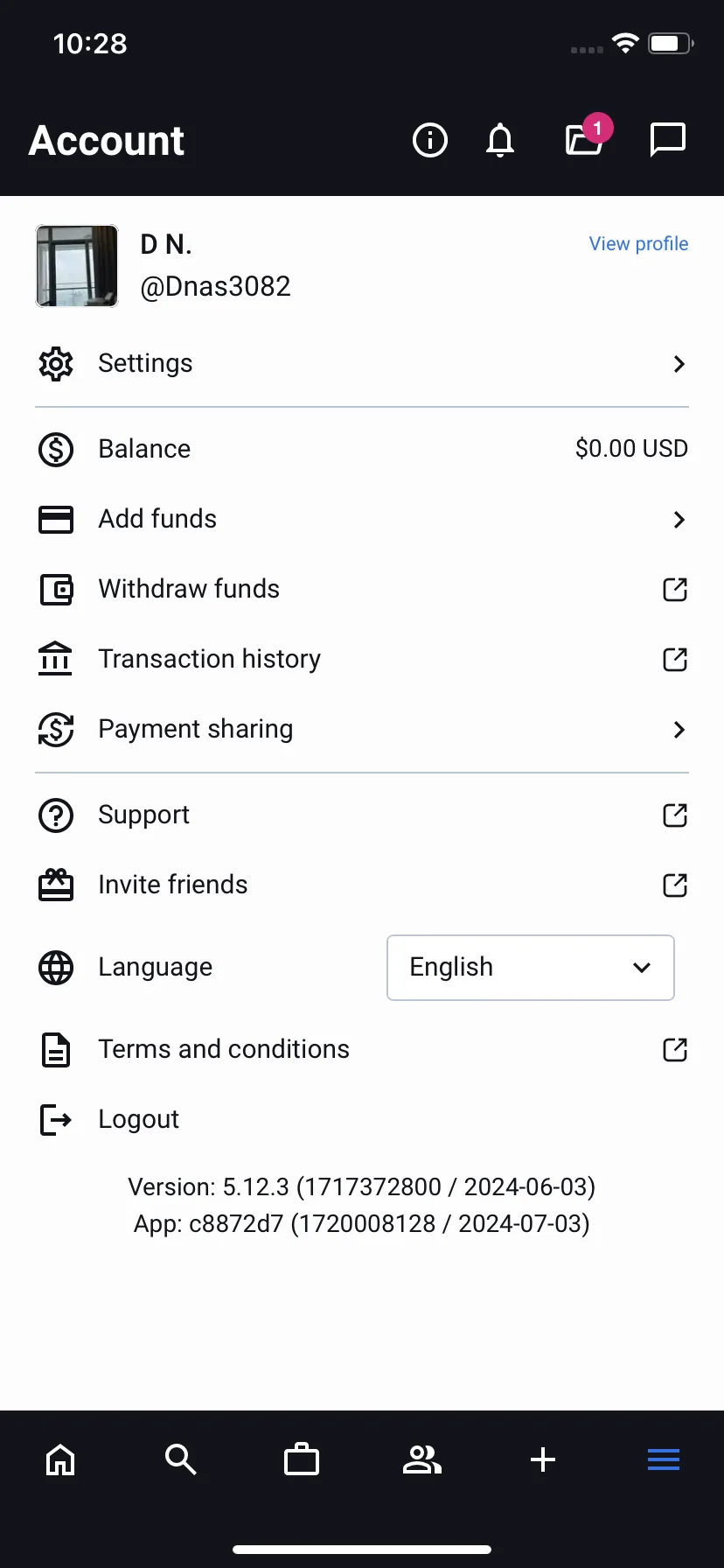Image resolution: width=724 pixels, height=1568 pixels.
Task: Open Search from the bottom navigation
Action: pyautogui.click(x=181, y=1459)
